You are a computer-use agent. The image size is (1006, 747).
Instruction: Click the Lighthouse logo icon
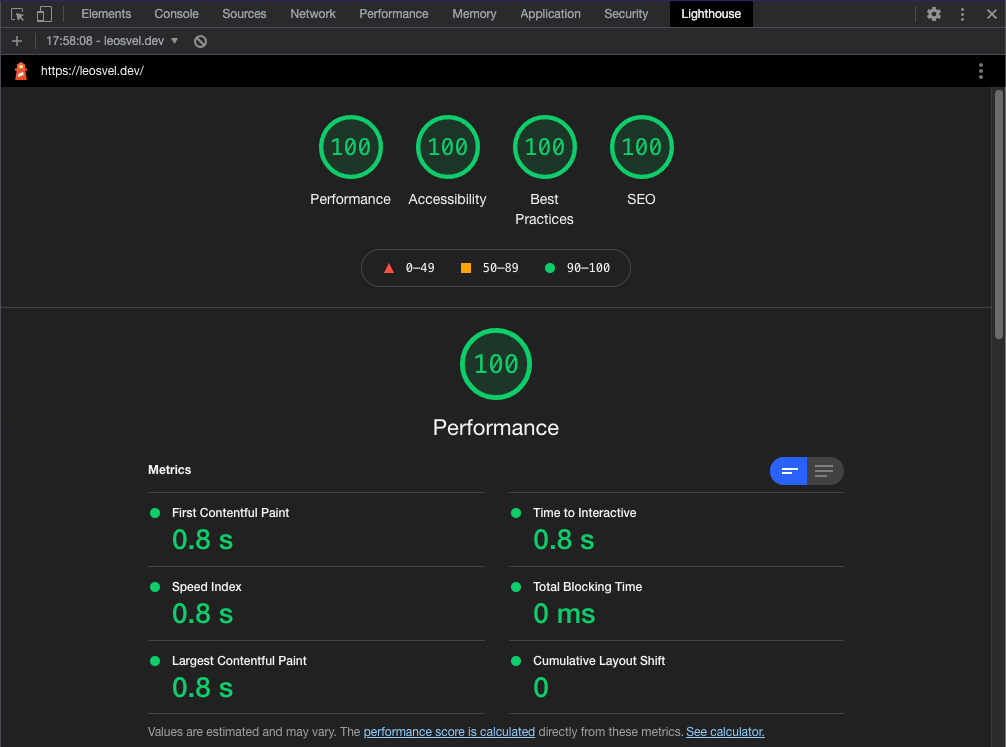(x=21, y=71)
